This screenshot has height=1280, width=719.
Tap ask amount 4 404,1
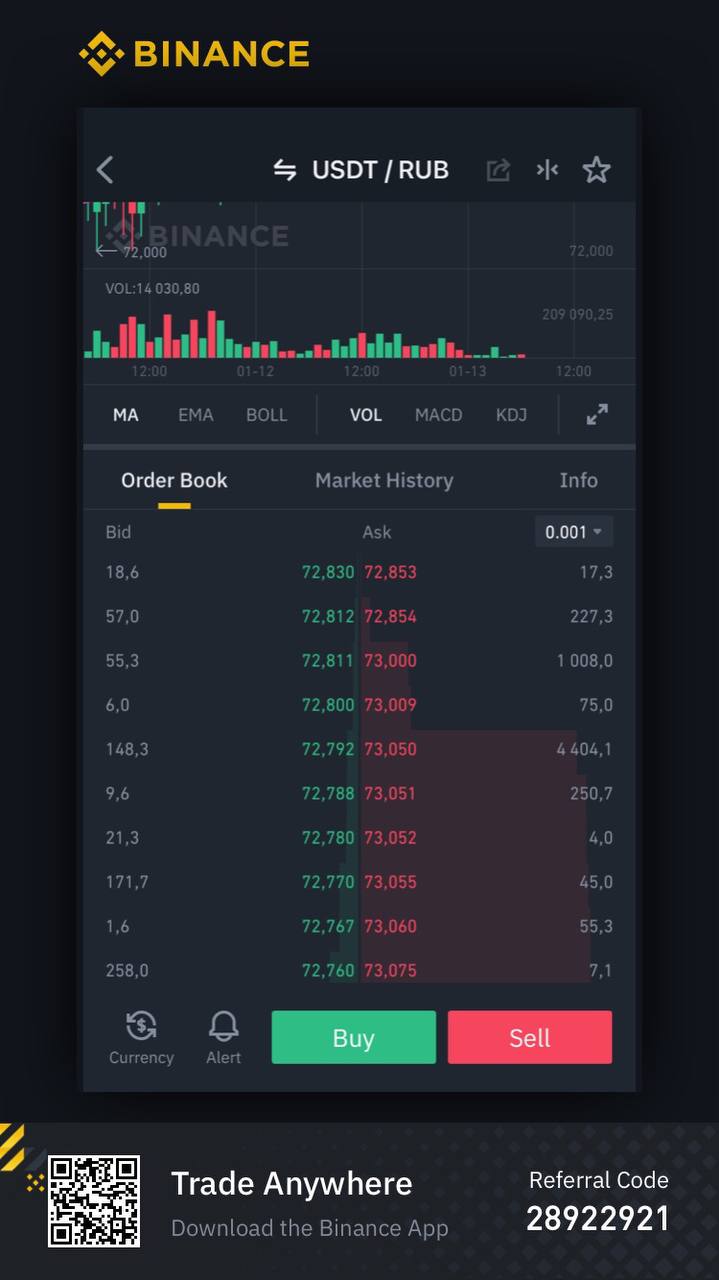coord(585,749)
